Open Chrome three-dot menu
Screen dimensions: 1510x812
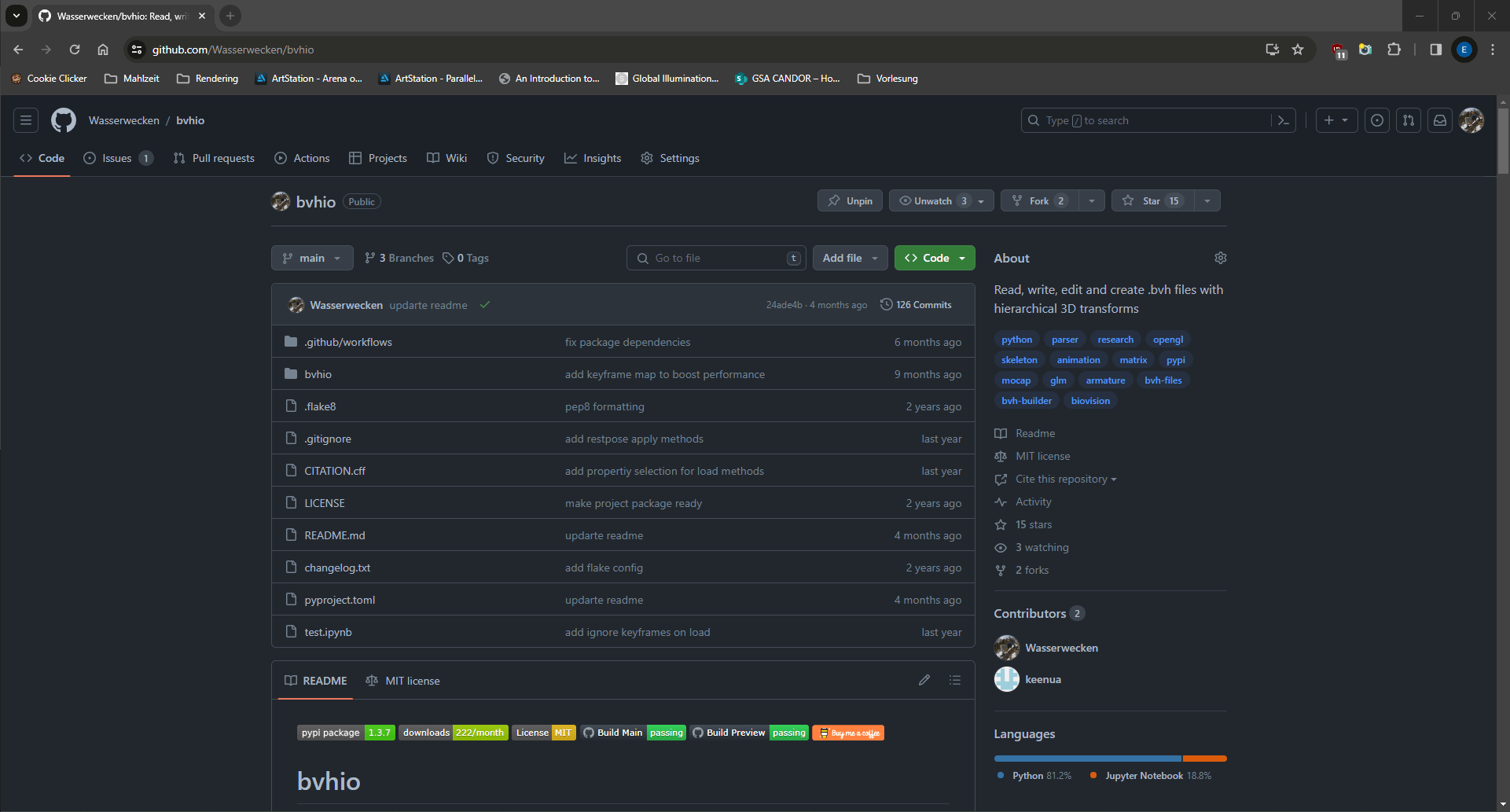(1493, 50)
